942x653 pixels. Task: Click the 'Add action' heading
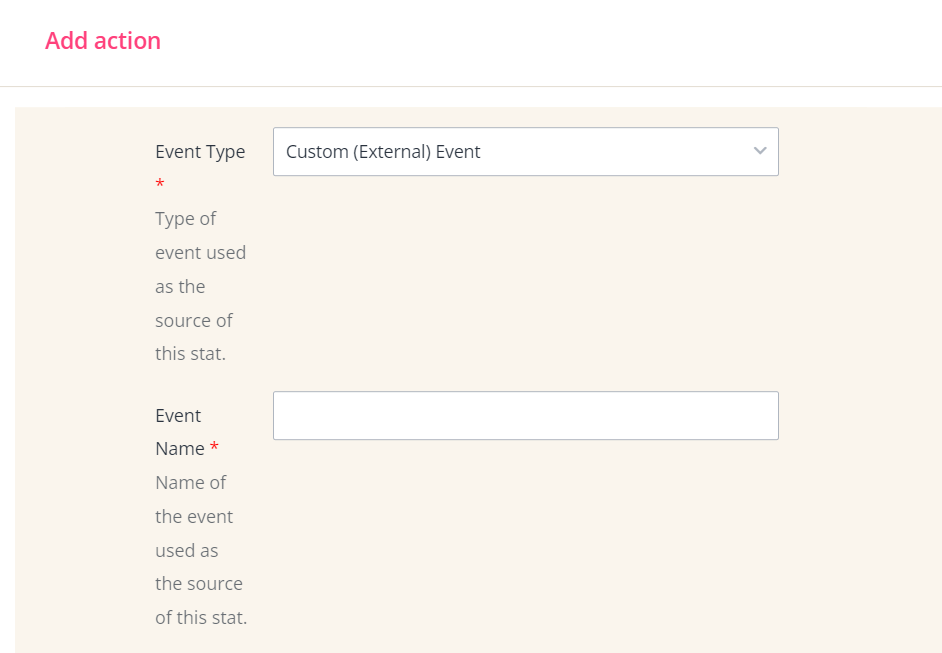(x=103, y=41)
